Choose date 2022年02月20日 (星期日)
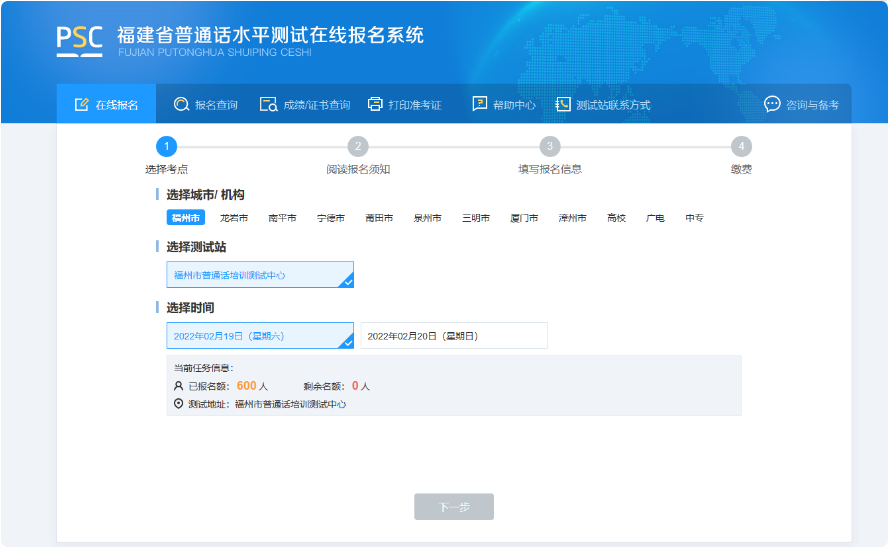This screenshot has height=555, width=894. point(453,336)
